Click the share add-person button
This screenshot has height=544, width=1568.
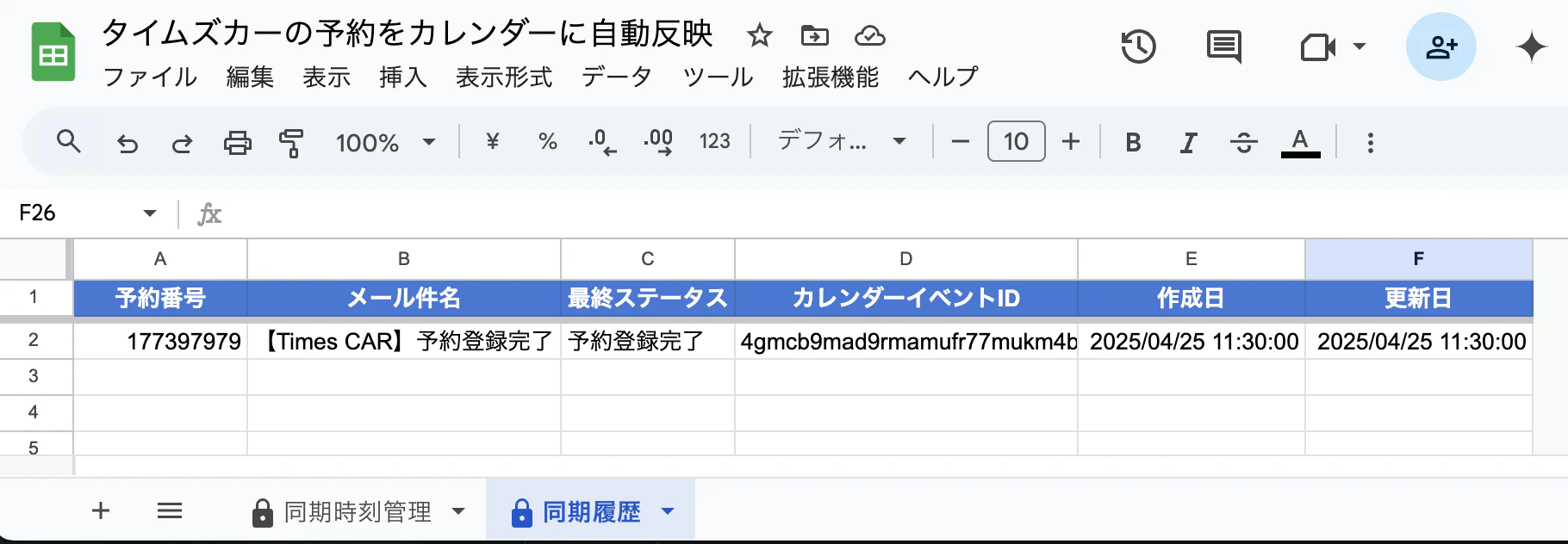1440,46
